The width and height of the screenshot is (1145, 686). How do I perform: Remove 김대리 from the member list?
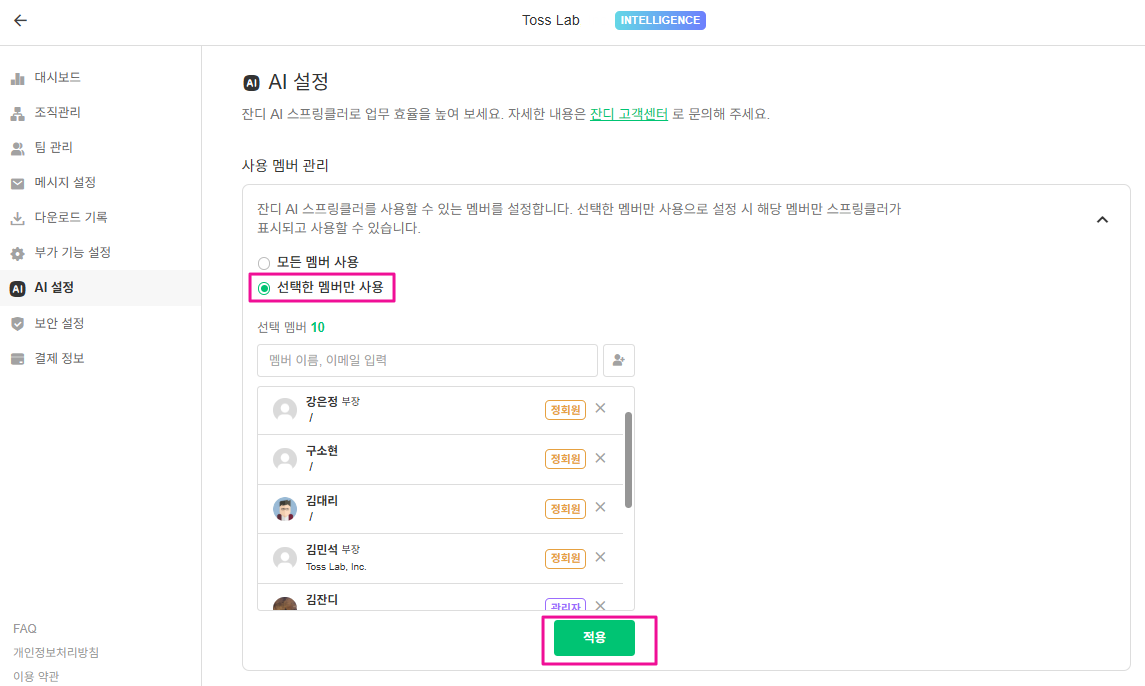[x=600, y=507]
